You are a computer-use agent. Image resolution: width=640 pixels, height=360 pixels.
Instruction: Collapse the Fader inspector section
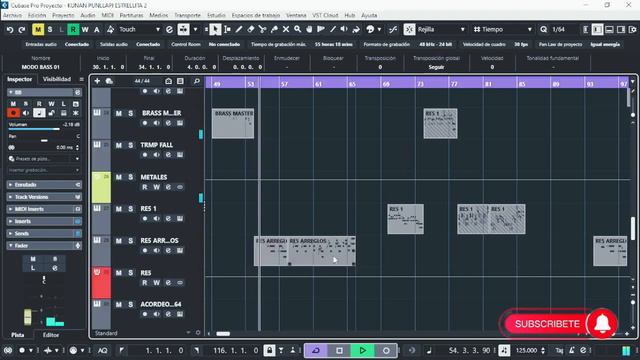coord(44,246)
